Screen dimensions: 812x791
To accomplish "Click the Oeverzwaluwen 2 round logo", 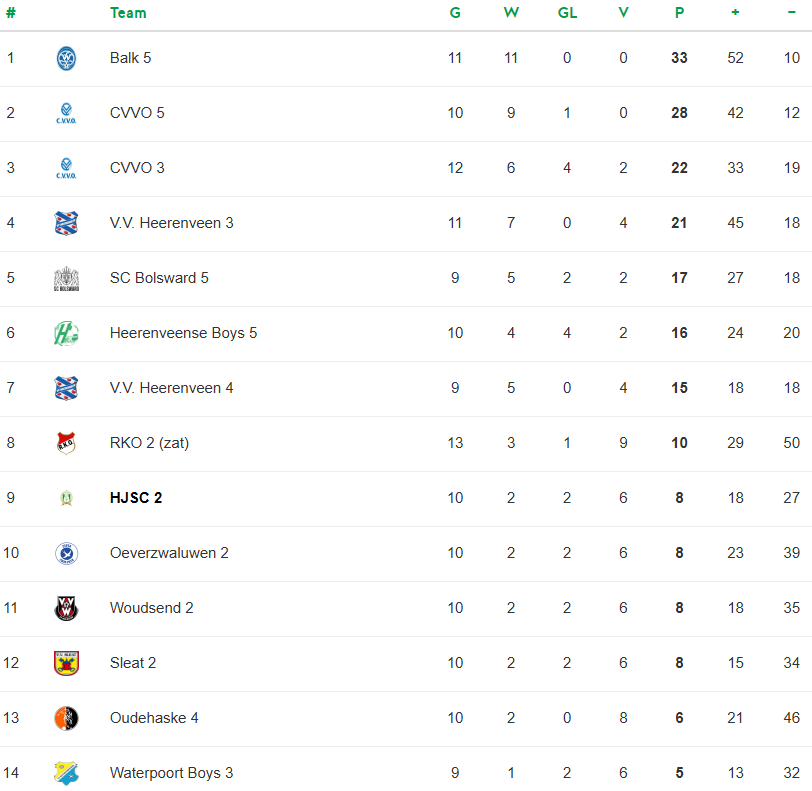I will (x=66, y=553).
